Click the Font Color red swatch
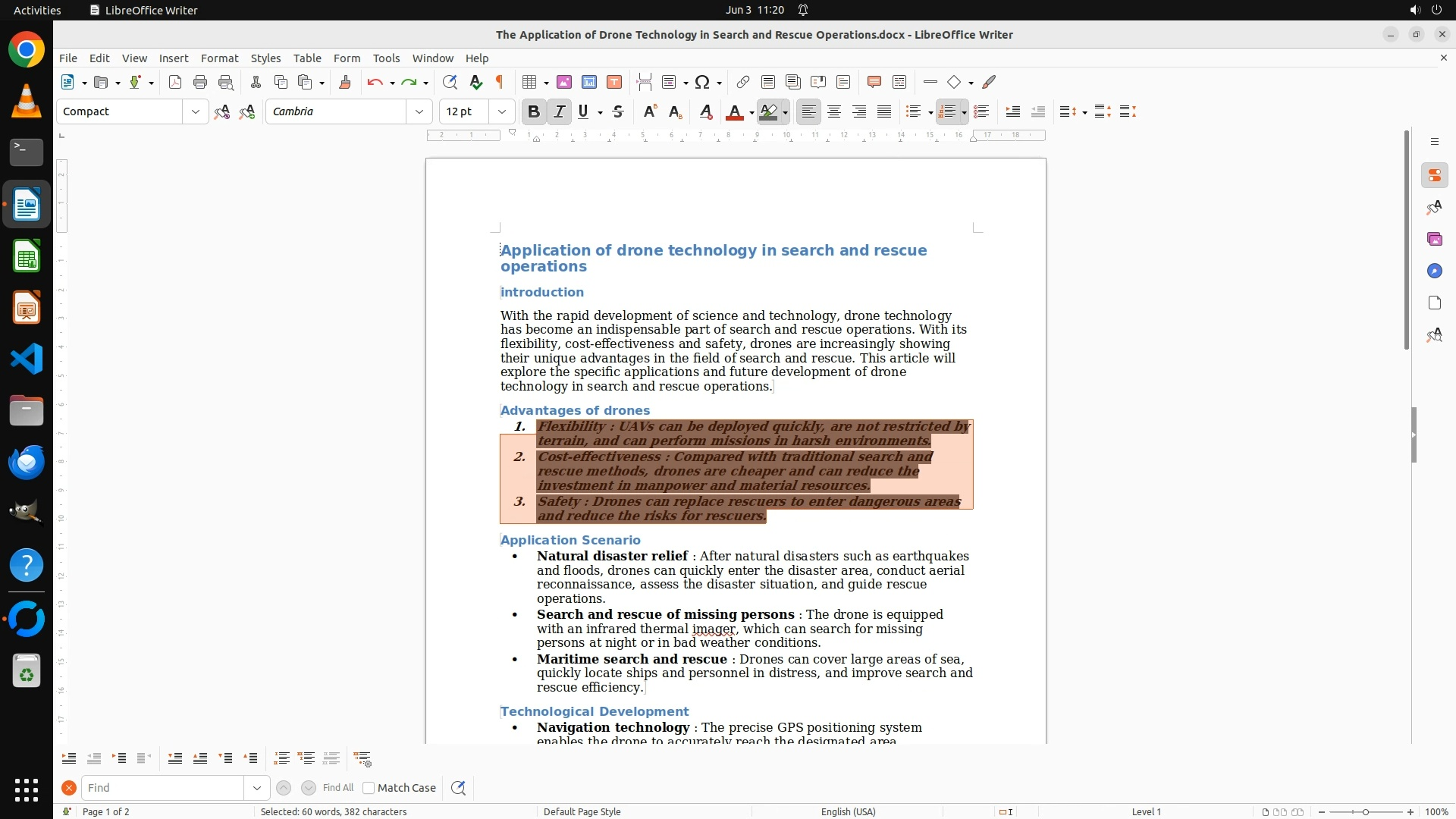 click(733, 111)
